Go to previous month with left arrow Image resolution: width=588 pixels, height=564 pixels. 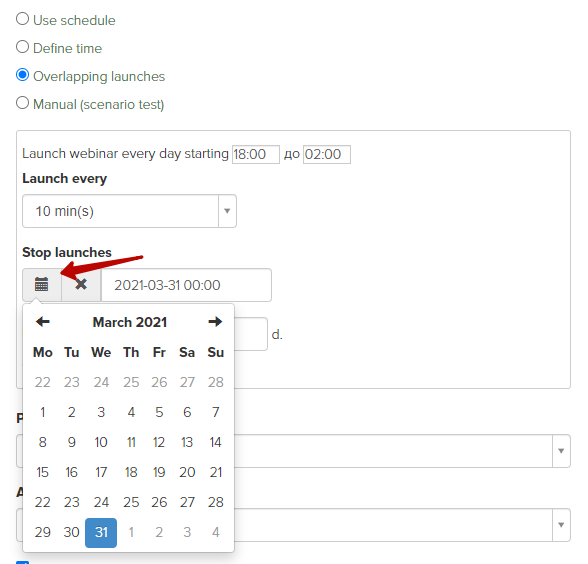tap(43, 321)
